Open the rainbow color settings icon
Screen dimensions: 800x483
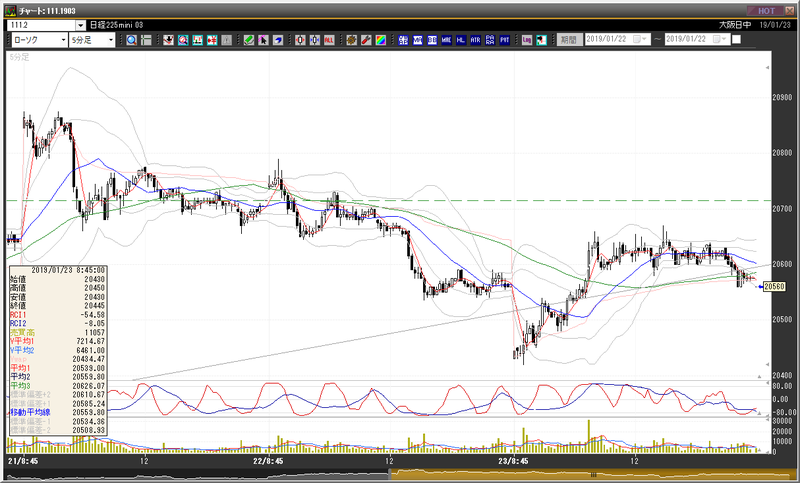coord(381,40)
